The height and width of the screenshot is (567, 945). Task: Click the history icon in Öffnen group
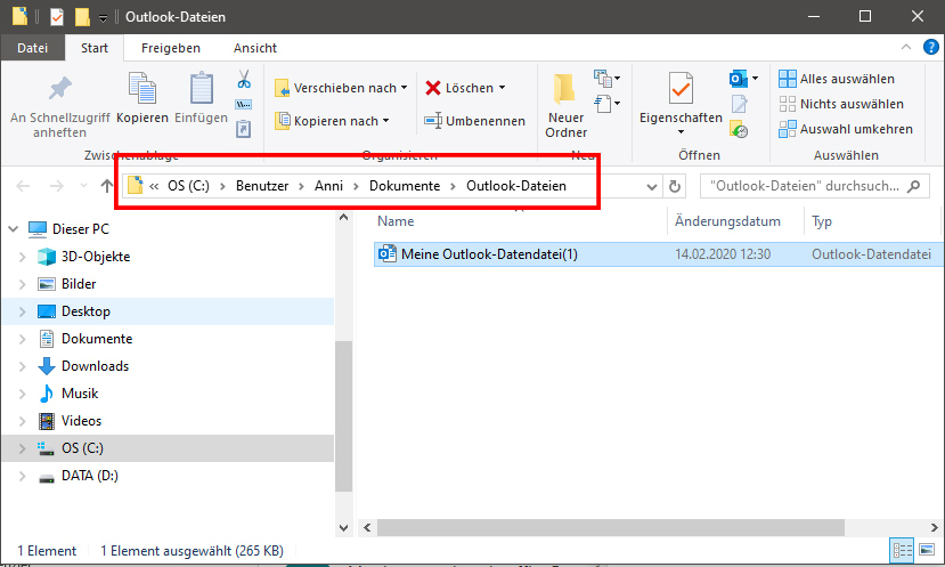coord(739,129)
